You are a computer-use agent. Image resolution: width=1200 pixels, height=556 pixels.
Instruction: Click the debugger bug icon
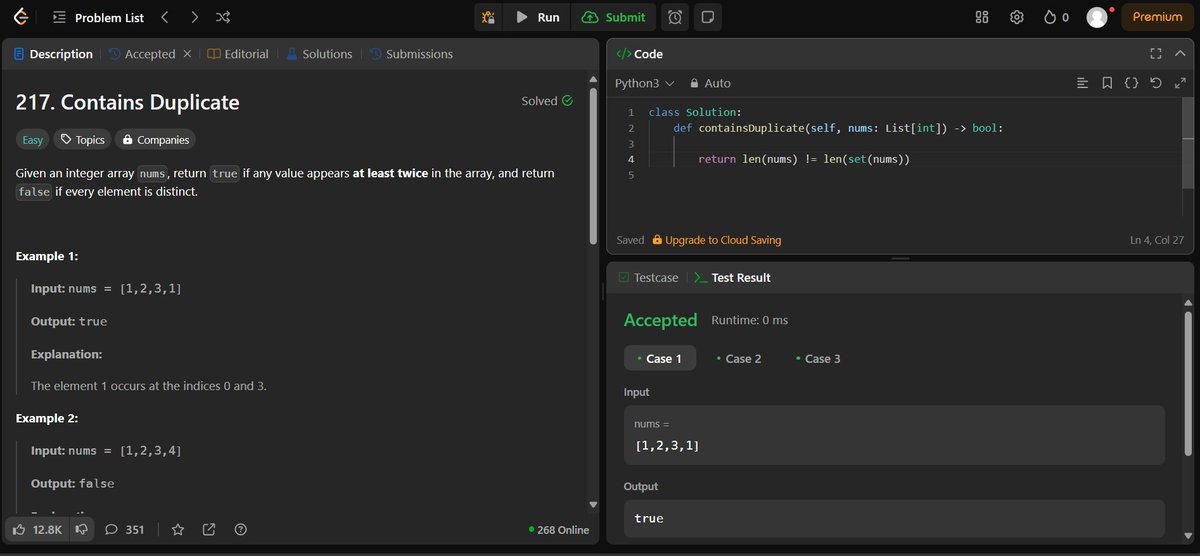pyautogui.click(x=488, y=17)
